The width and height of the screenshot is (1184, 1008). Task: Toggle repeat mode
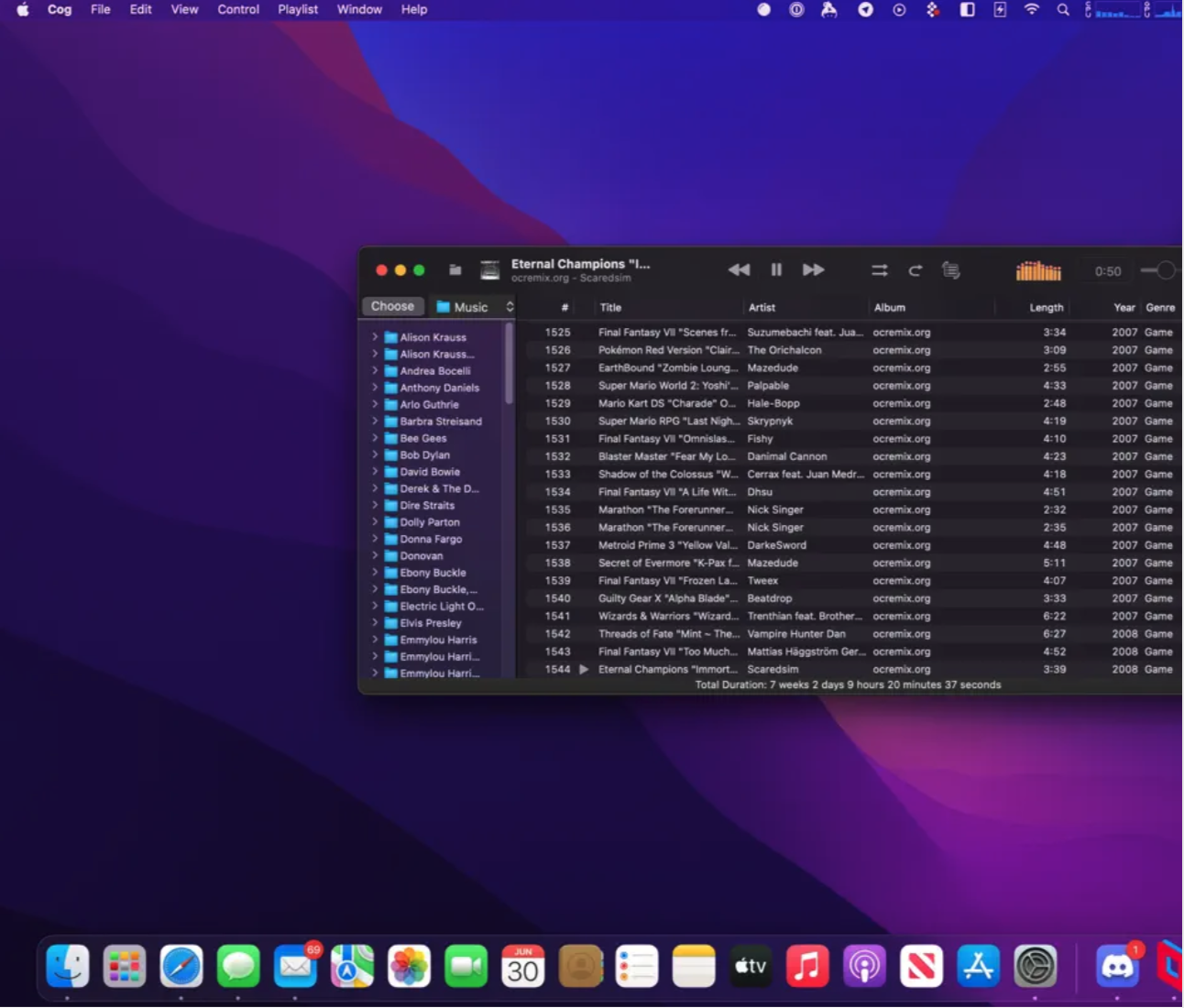915,270
